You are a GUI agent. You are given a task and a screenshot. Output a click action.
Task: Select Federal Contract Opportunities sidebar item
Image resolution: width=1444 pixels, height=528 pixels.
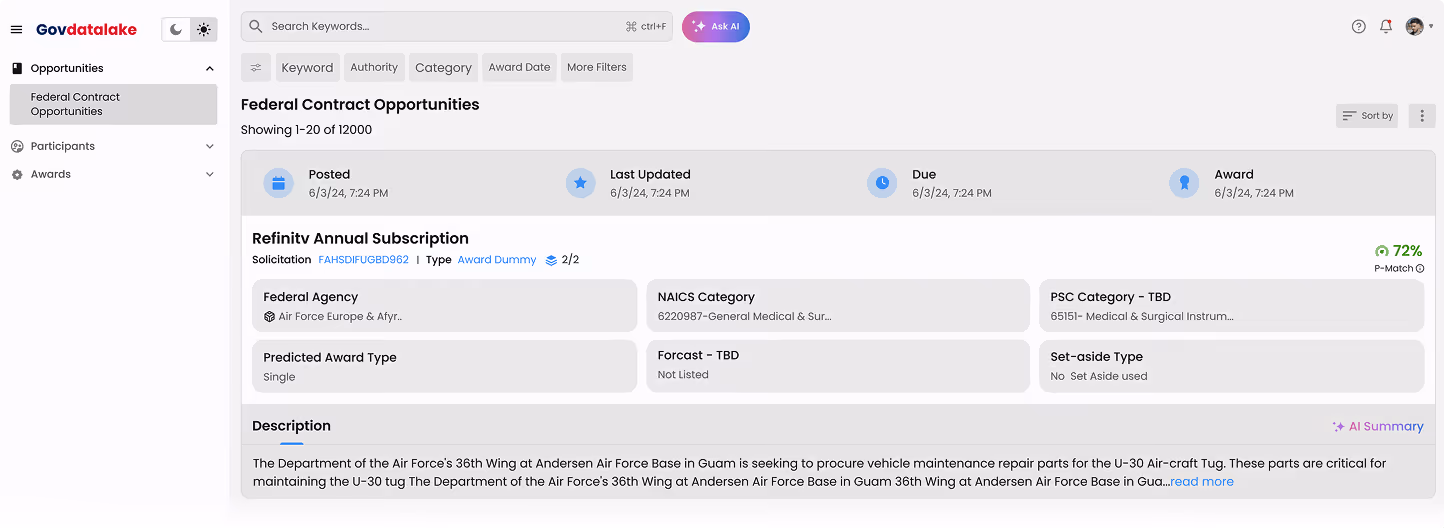(113, 104)
